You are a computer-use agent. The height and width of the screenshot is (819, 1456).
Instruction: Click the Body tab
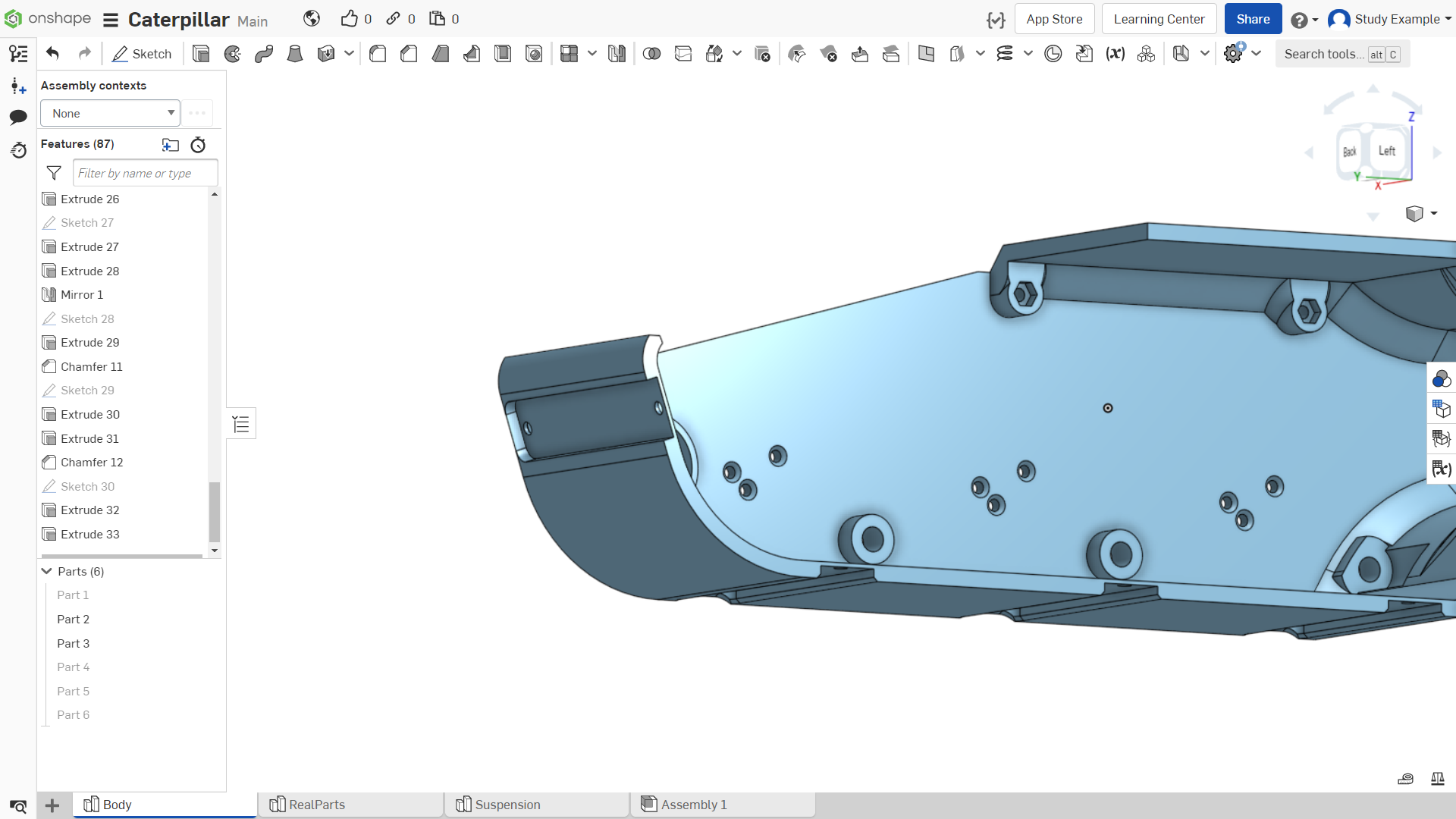165,805
